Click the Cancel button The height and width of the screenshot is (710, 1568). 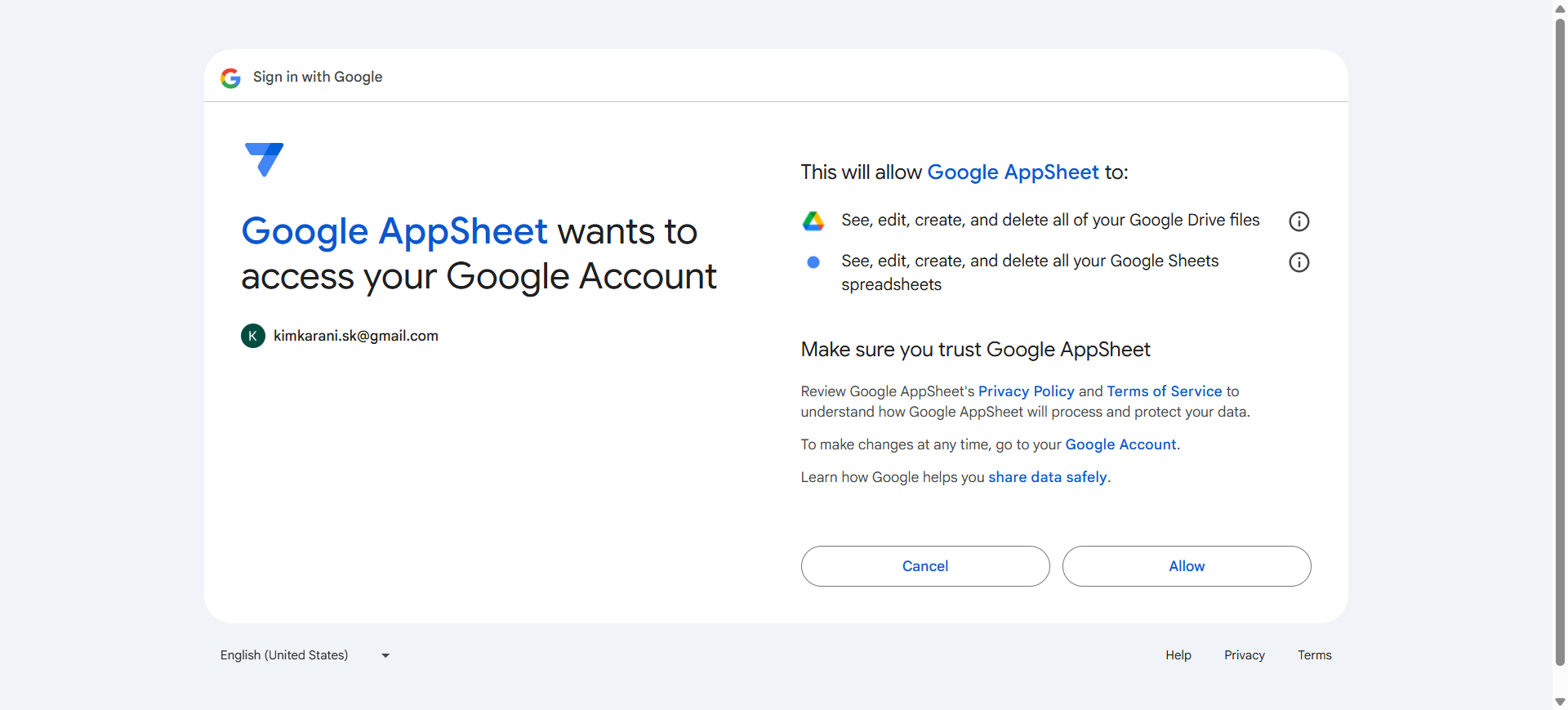[924, 566]
